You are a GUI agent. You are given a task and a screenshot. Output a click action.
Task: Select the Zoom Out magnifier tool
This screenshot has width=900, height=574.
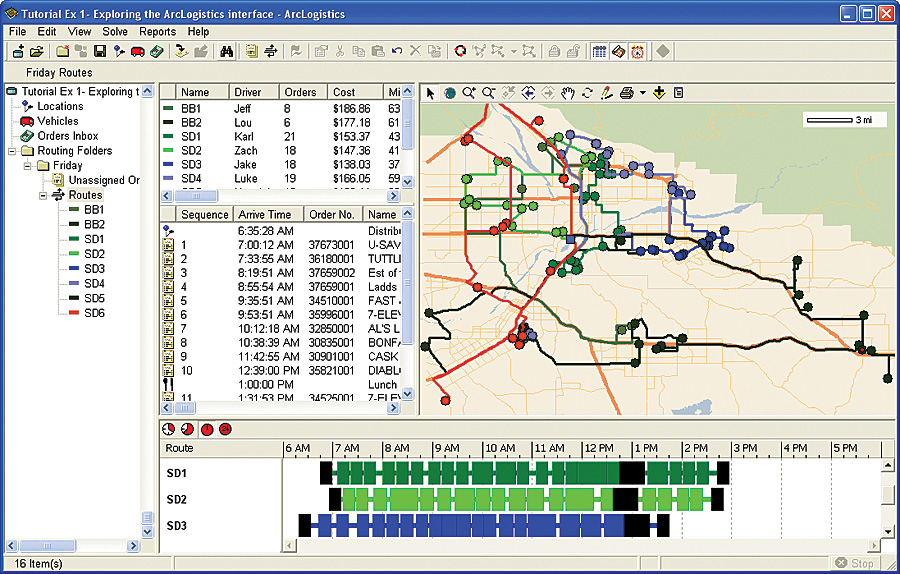click(488, 93)
